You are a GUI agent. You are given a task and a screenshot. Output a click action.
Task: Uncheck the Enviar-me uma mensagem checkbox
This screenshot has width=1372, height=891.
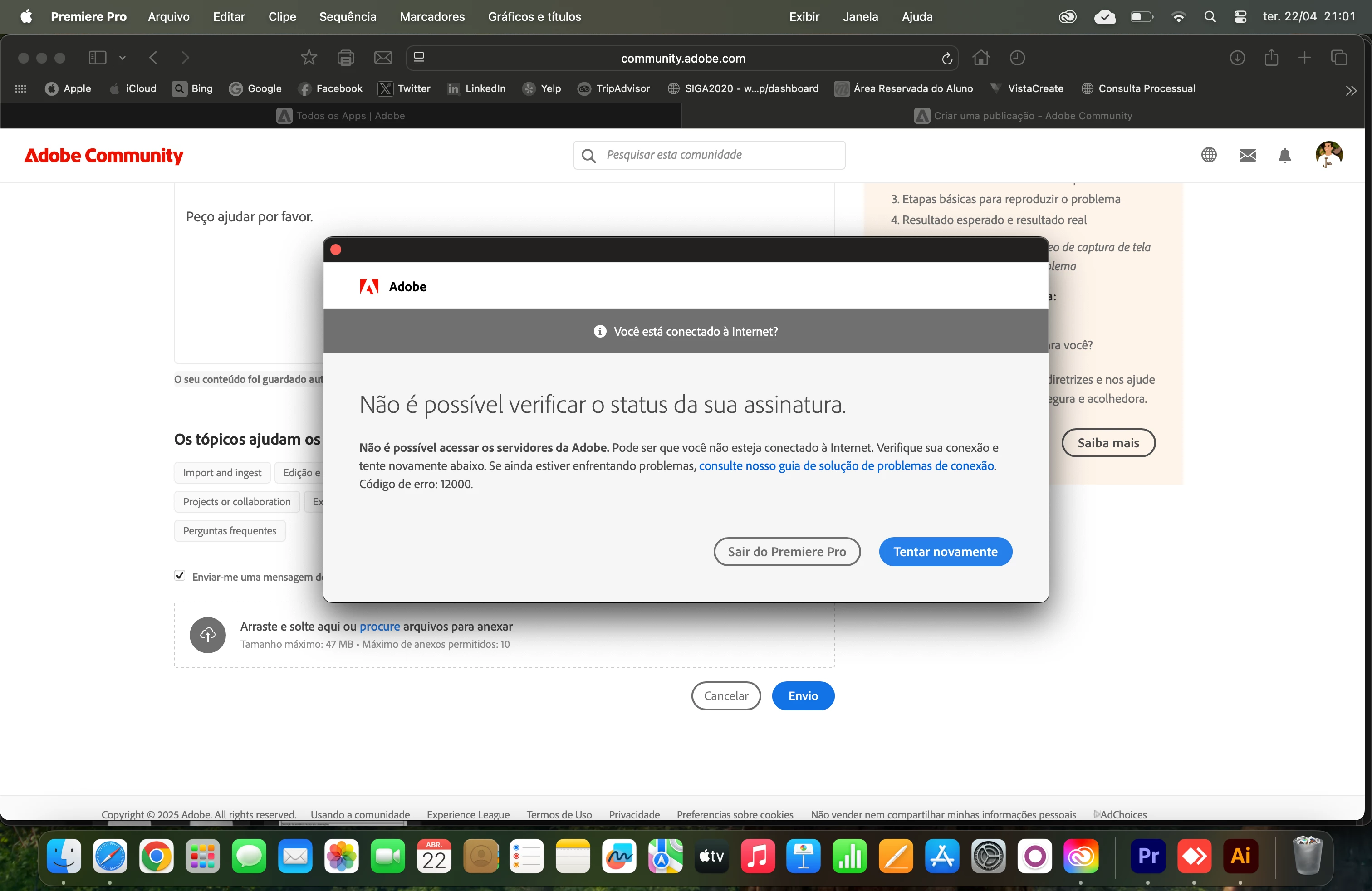tap(180, 575)
